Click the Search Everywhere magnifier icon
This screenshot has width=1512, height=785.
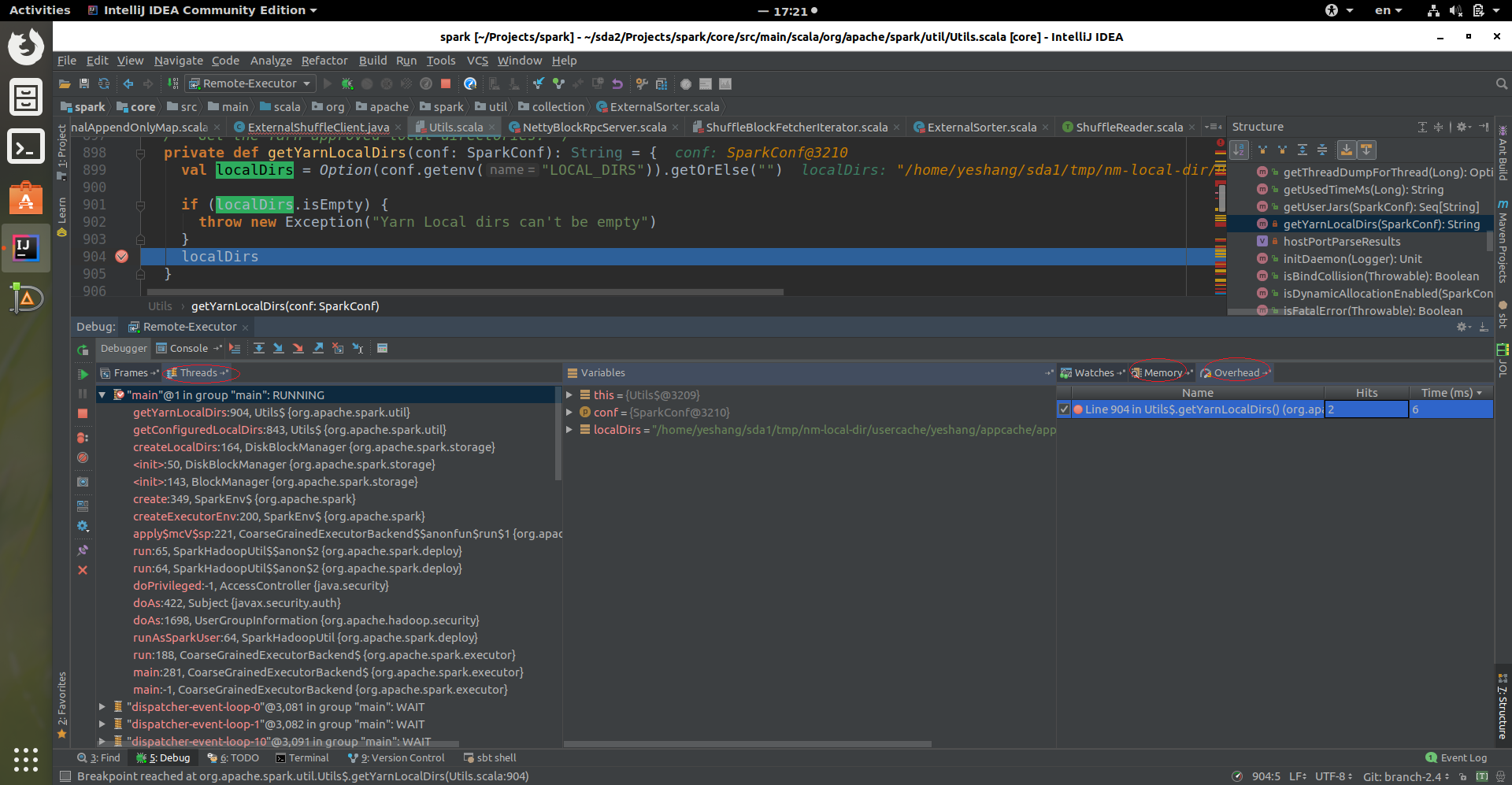(1500, 83)
